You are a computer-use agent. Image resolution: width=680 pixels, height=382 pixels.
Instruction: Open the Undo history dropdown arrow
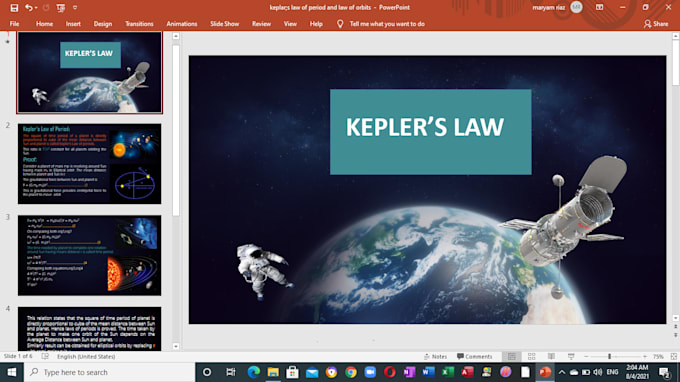pyautogui.click(x=36, y=8)
